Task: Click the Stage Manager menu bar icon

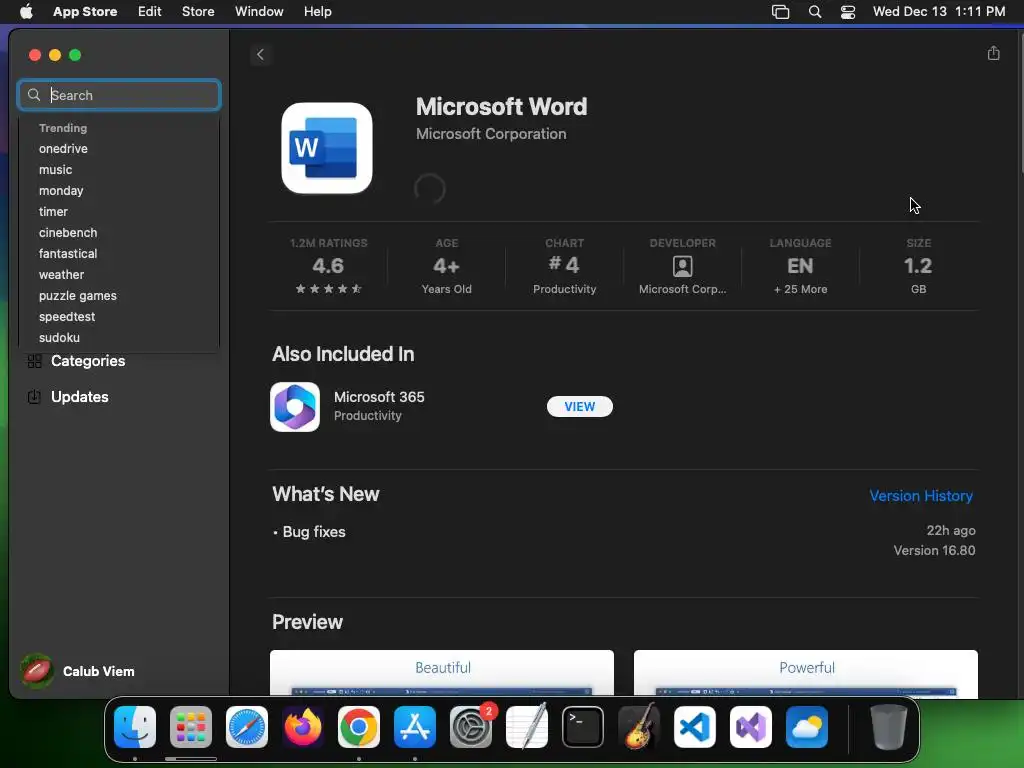Action: 780,12
